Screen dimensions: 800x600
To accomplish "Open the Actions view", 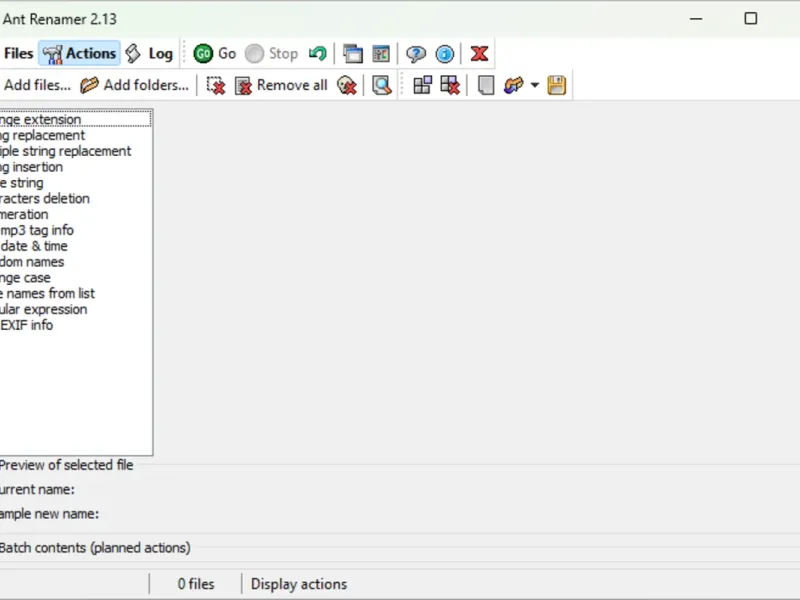I will pyautogui.click(x=80, y=53).
